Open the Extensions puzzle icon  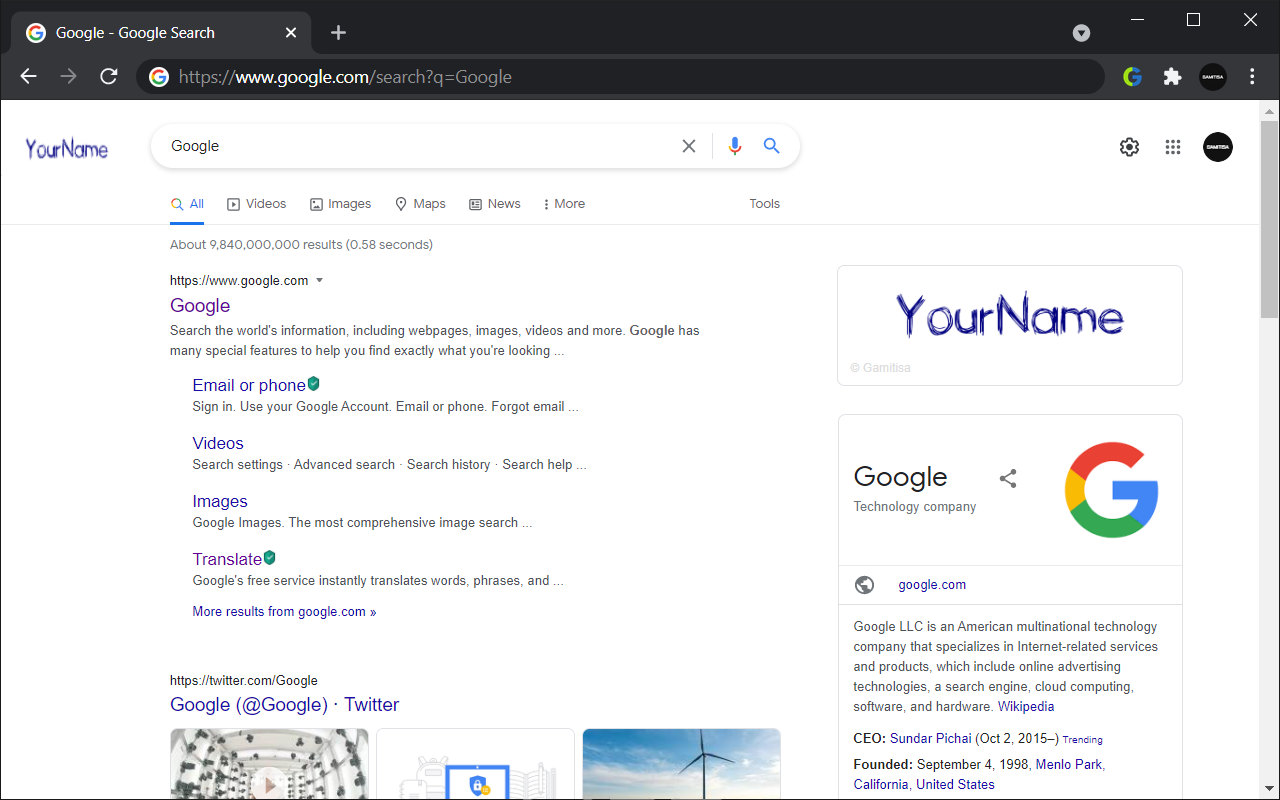coord(1172,77)
